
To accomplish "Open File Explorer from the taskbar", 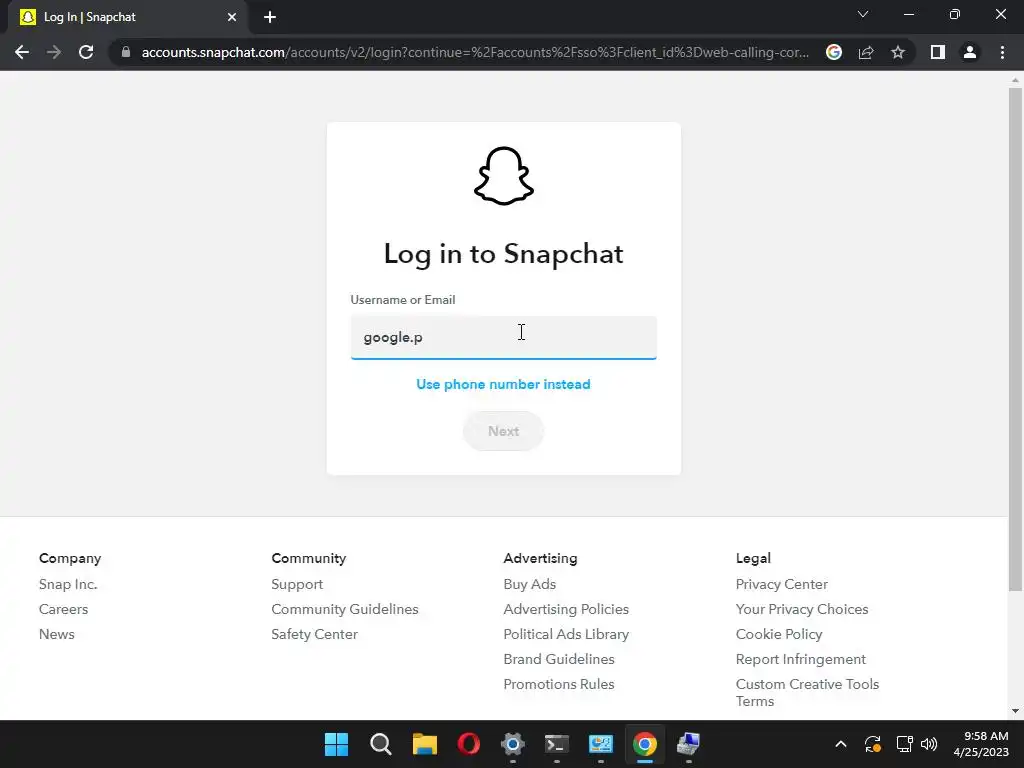I will point(424,744).
